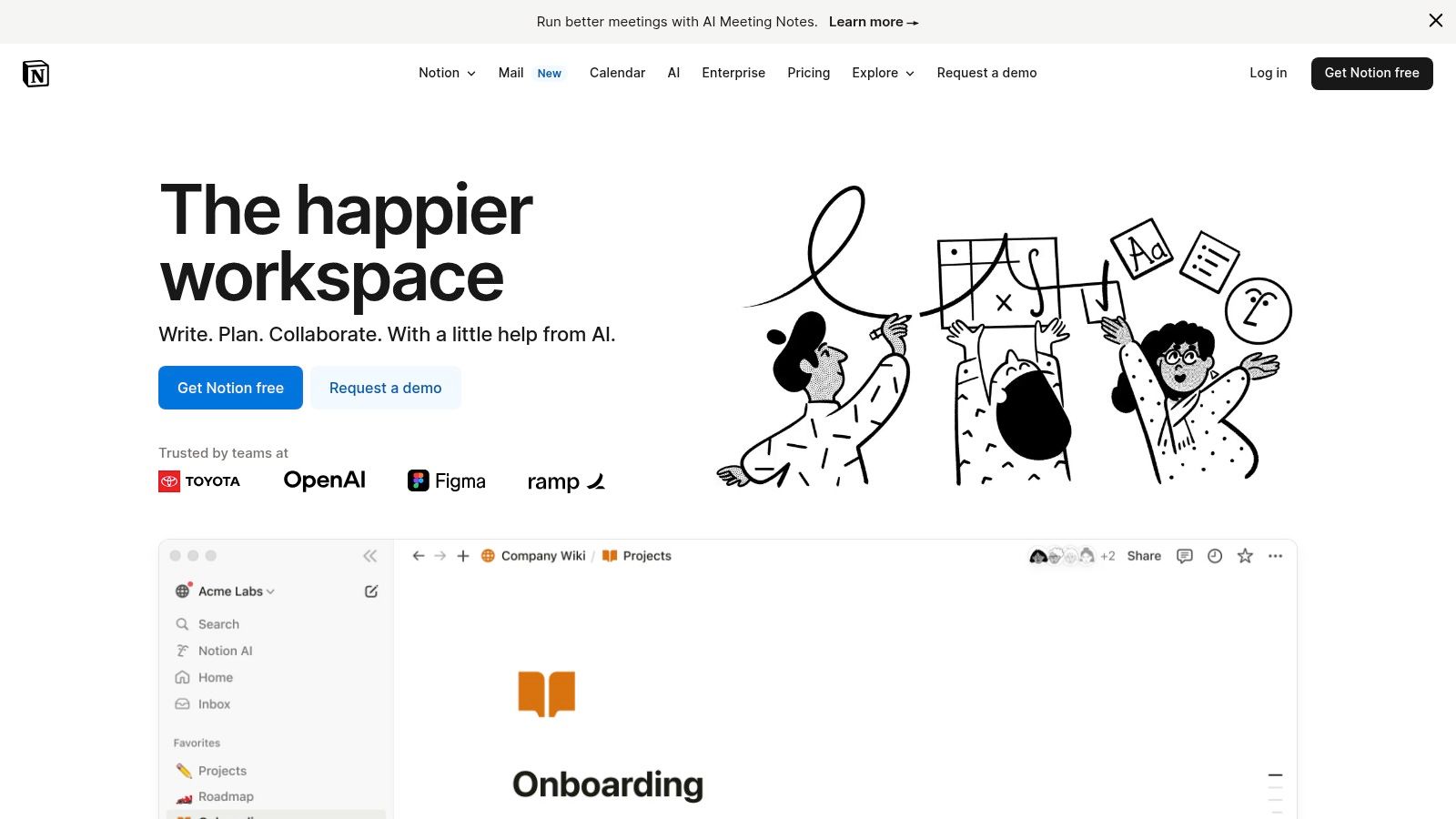The height and width of the screenshot is (819, 1456).
Task: Open the comments icon
Action: tap(1184, 556)
